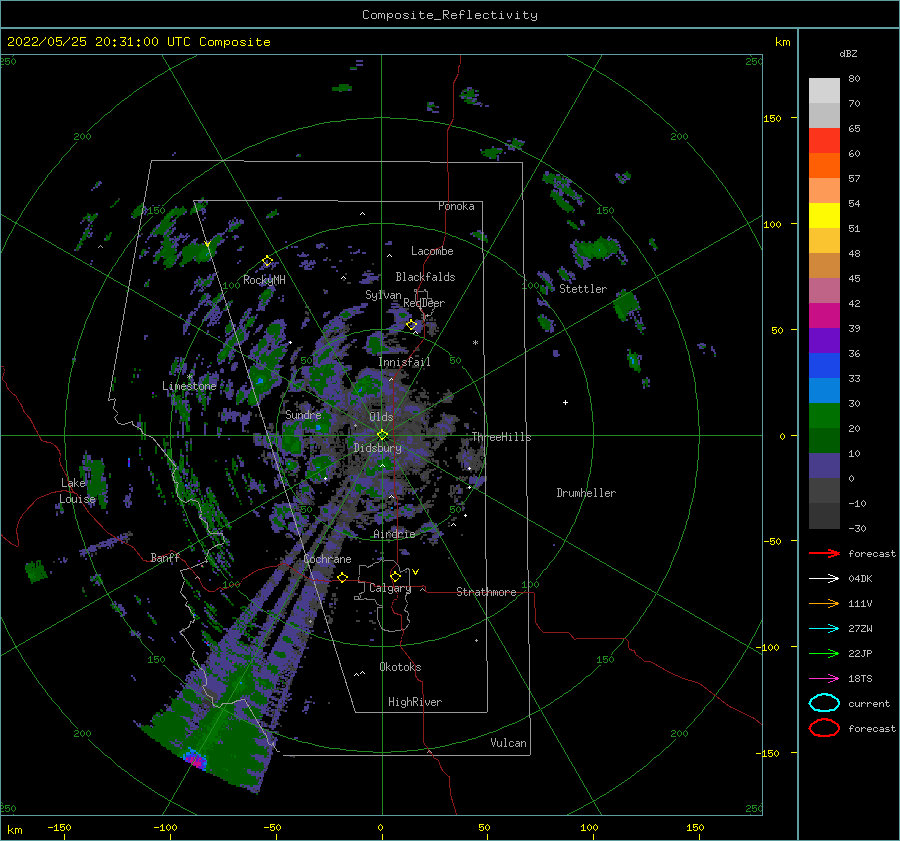Click the blue 33 dBZ color swatch
Image resolution: width=900 pixels, height=841 pixels.
pyautogui.click(x=824, y=366)
